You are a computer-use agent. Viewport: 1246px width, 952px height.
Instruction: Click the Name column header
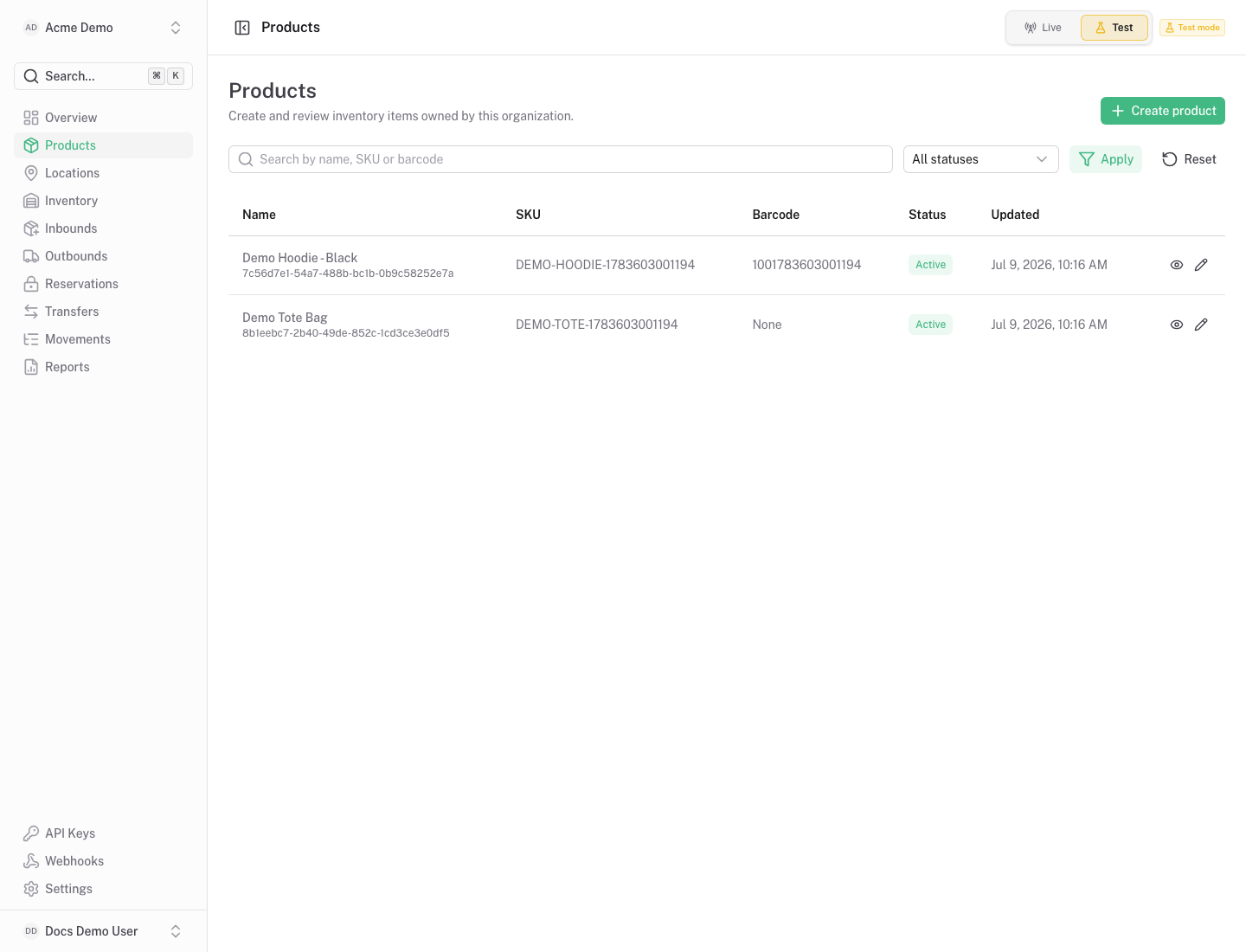(259, 215)
